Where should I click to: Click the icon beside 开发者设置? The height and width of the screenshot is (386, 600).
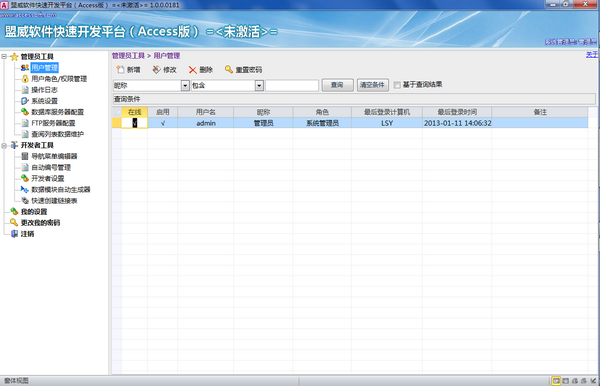point(24,178)
